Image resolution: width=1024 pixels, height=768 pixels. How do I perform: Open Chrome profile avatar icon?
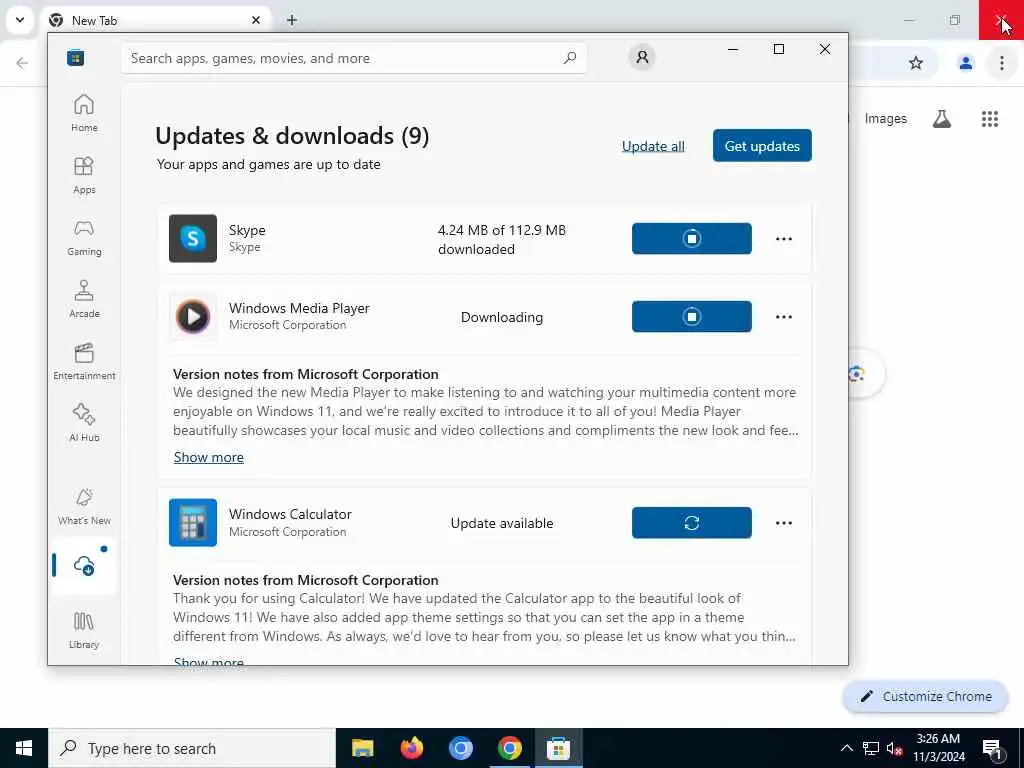[965, 63]
